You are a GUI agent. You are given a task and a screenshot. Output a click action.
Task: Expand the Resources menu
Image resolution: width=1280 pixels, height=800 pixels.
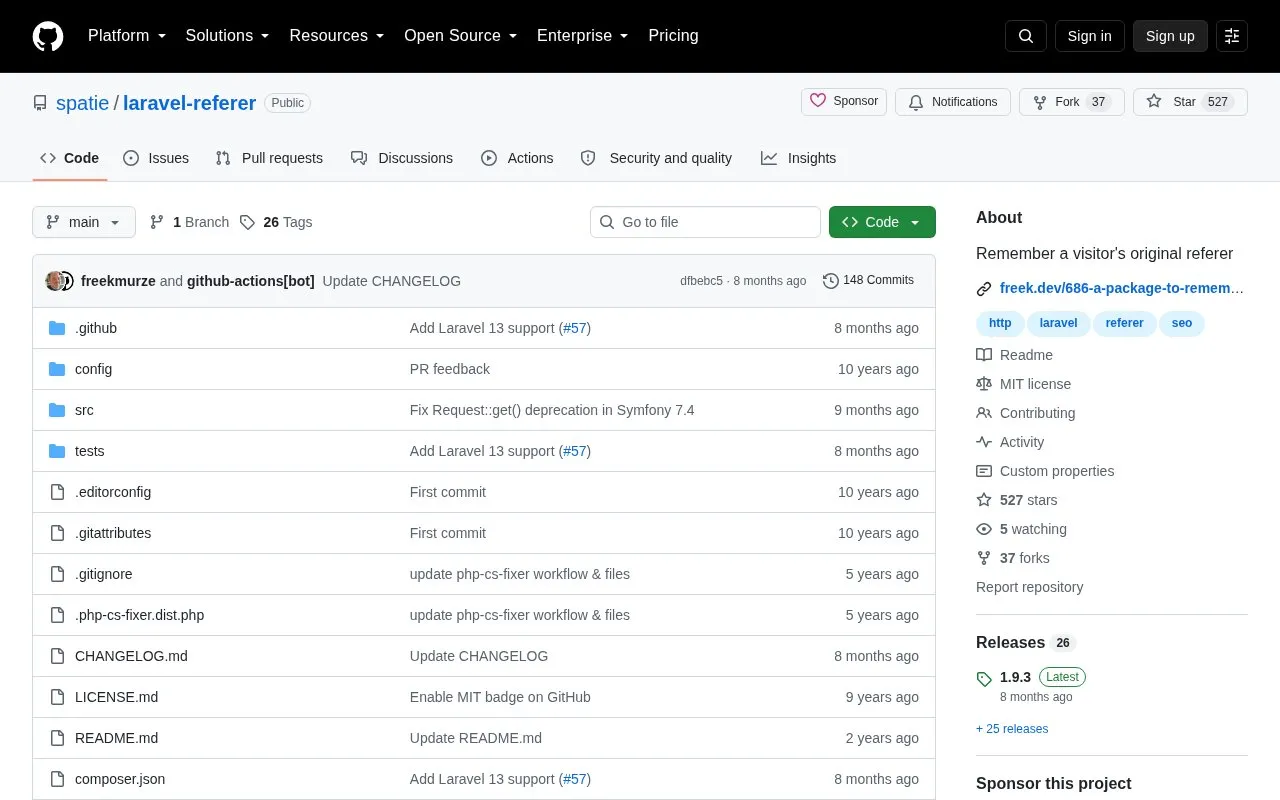pos(337,36)
